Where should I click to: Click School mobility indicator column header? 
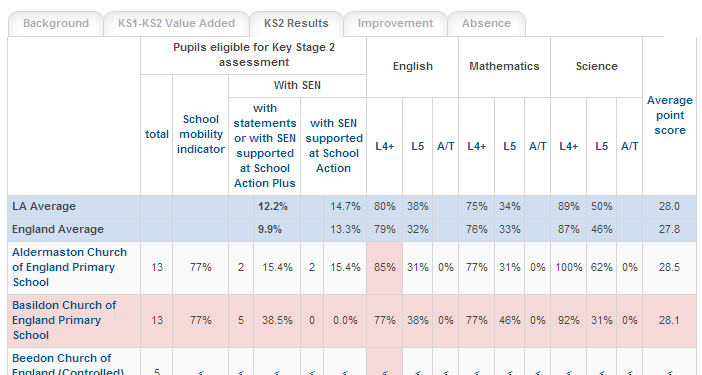tap(201, 134)
